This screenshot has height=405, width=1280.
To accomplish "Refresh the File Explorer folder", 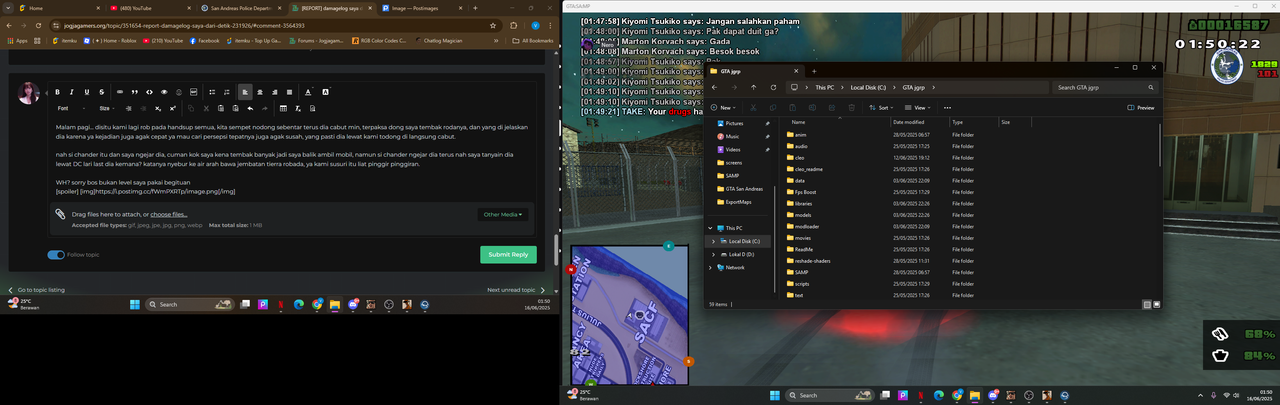I will (773, 87).
